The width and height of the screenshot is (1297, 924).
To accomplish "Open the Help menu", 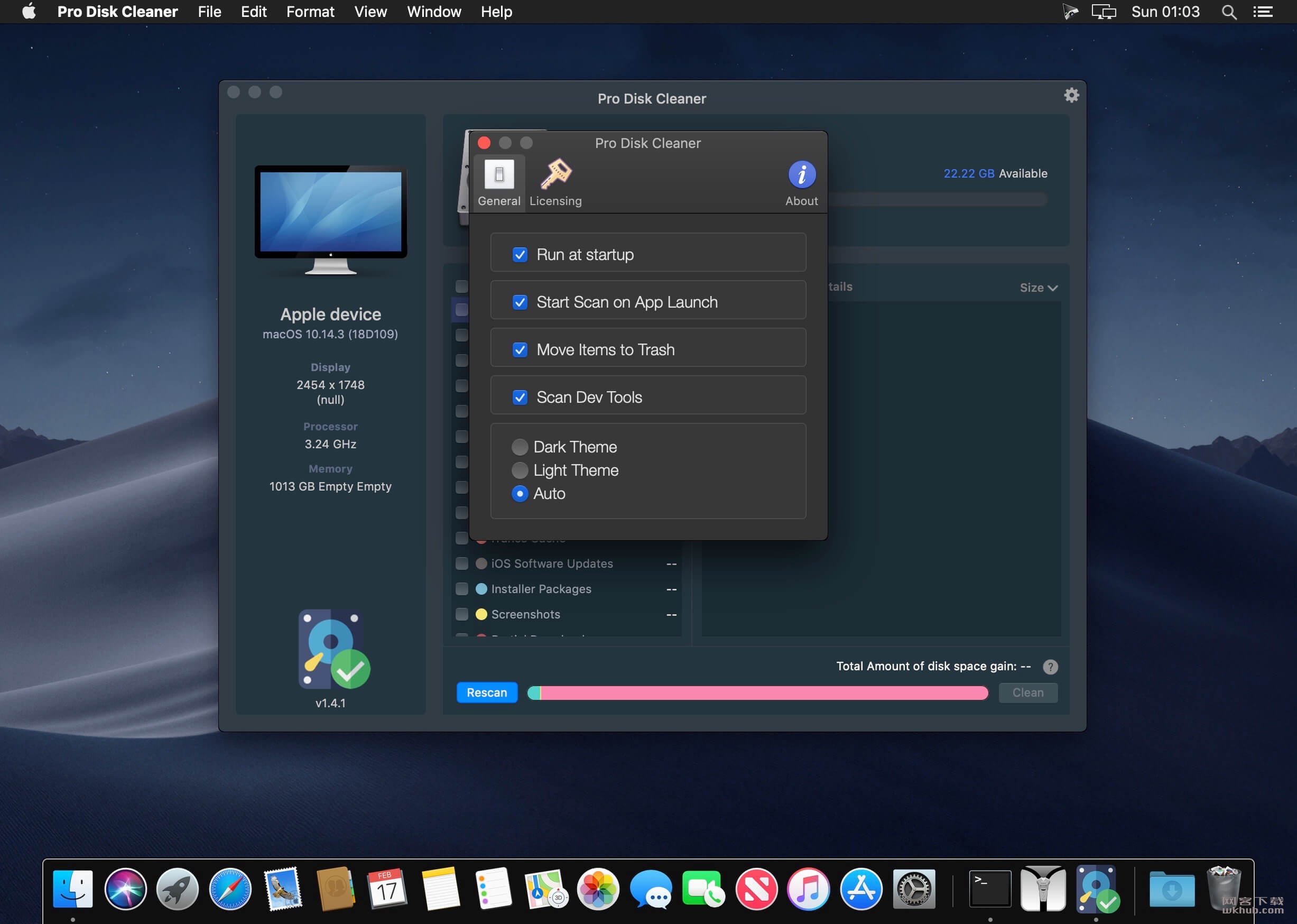I will 496,12.
